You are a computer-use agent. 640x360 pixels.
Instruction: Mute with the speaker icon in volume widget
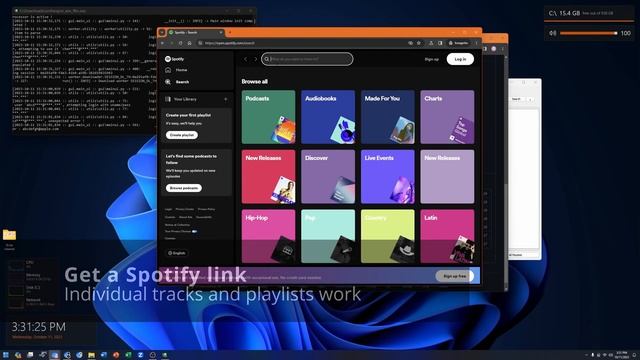click(x=552, y=33)
